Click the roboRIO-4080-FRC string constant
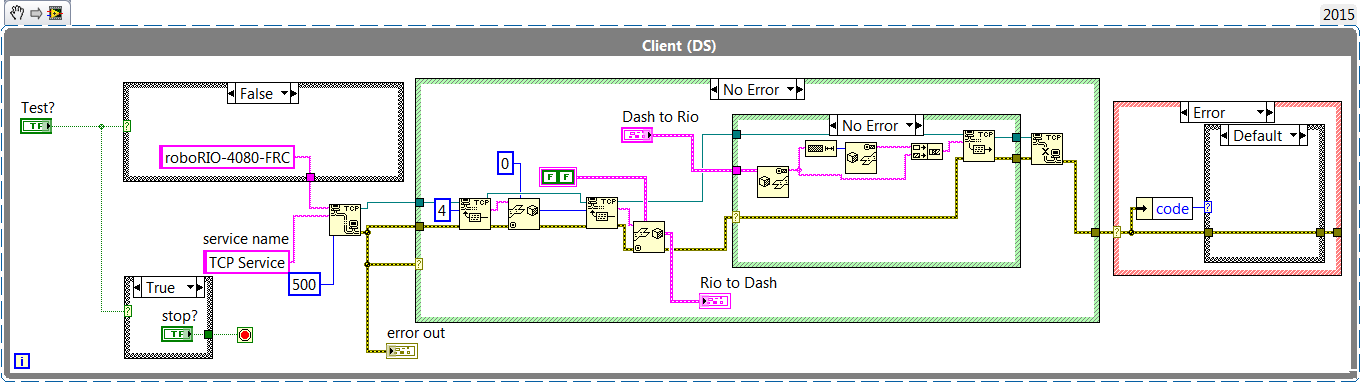Viewport: 1361px width, 383px height. (227, 157)
